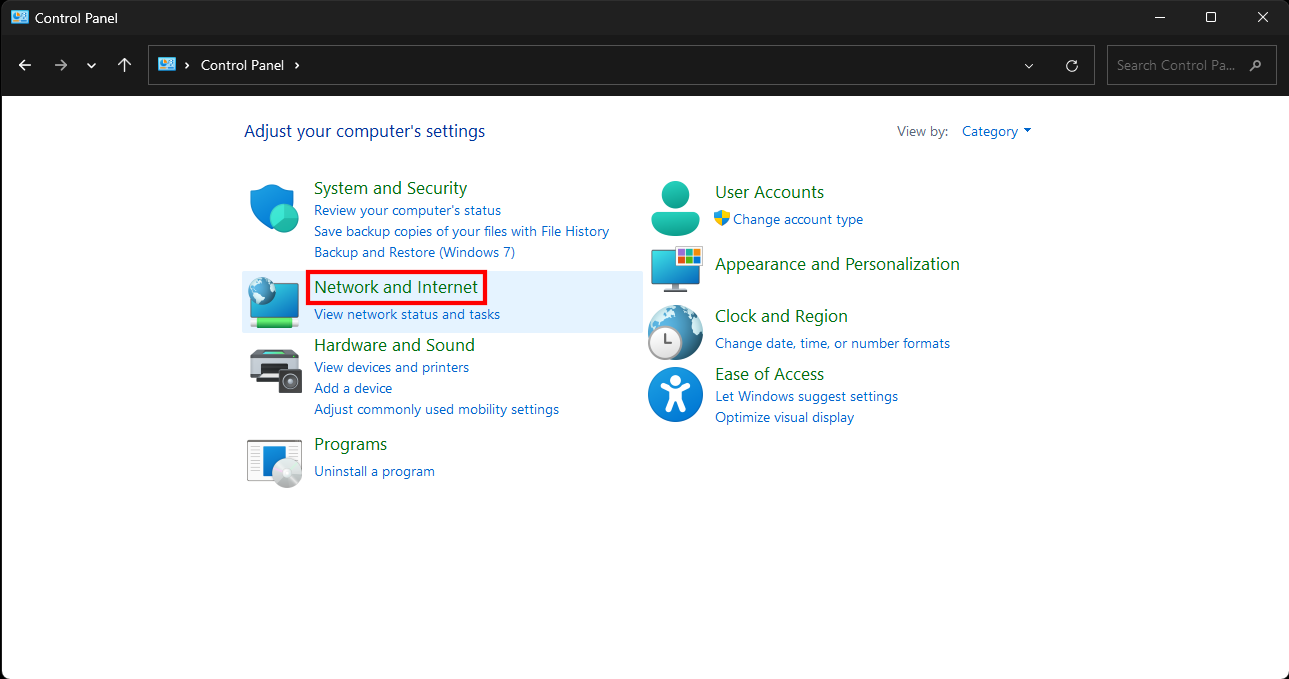This screenshot has width=1289, height=679.
Task: Click the Hardware and Sound printer icon
Action: [275, 370]
